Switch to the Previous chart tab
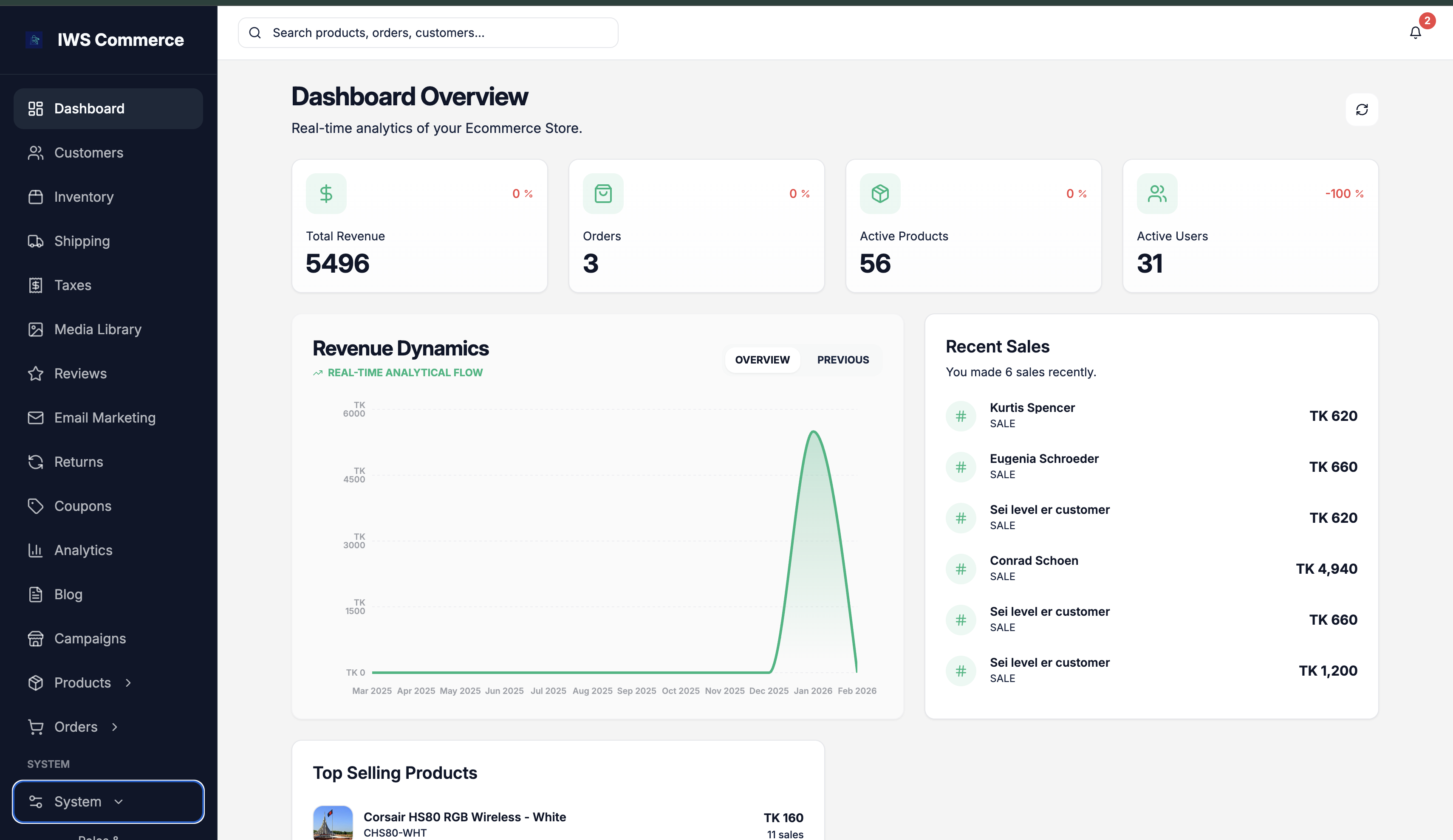The width and height of the screenshot is (1453, 840). 842,360
